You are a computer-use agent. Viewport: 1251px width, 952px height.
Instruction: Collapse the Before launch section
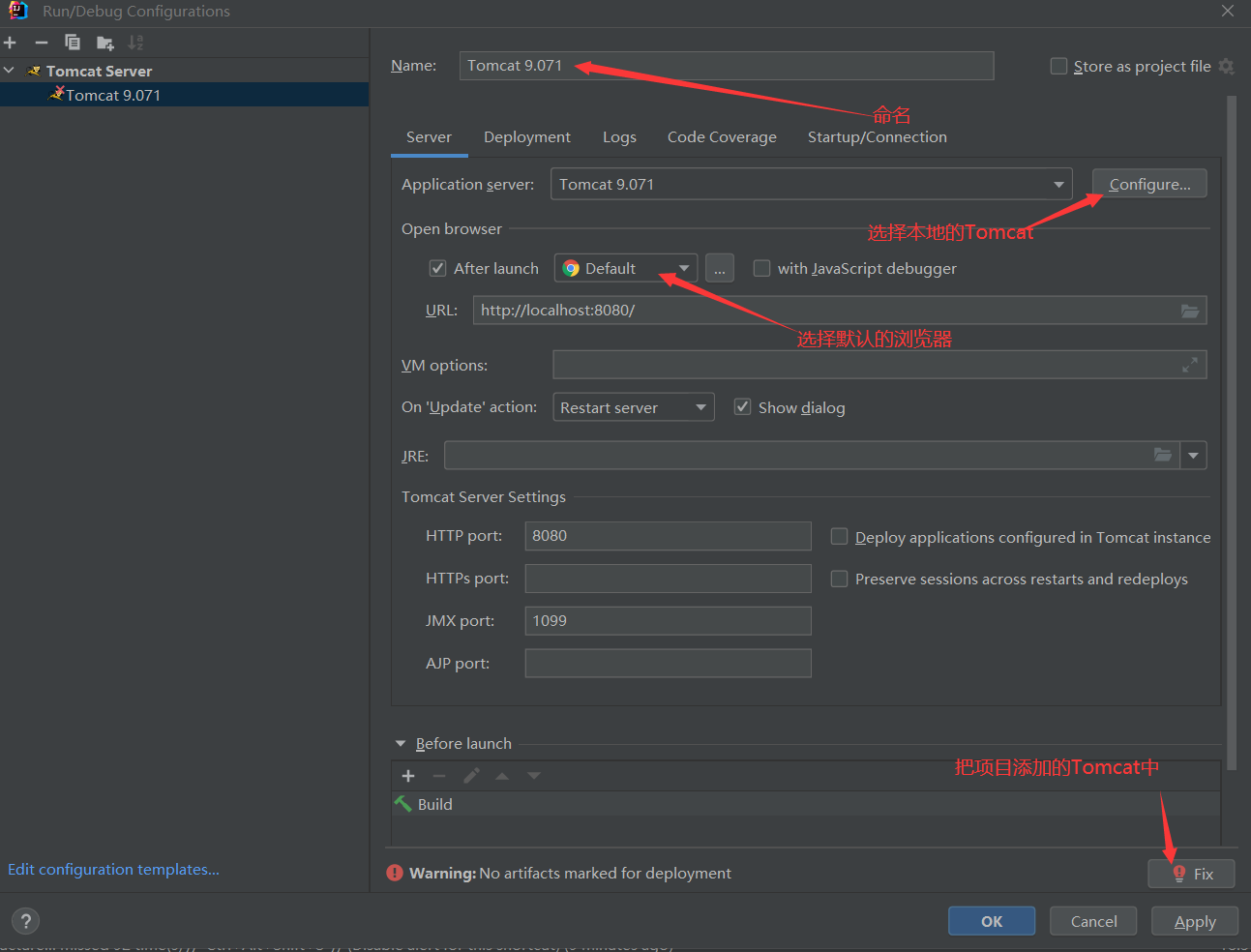(x=401, y=744)
